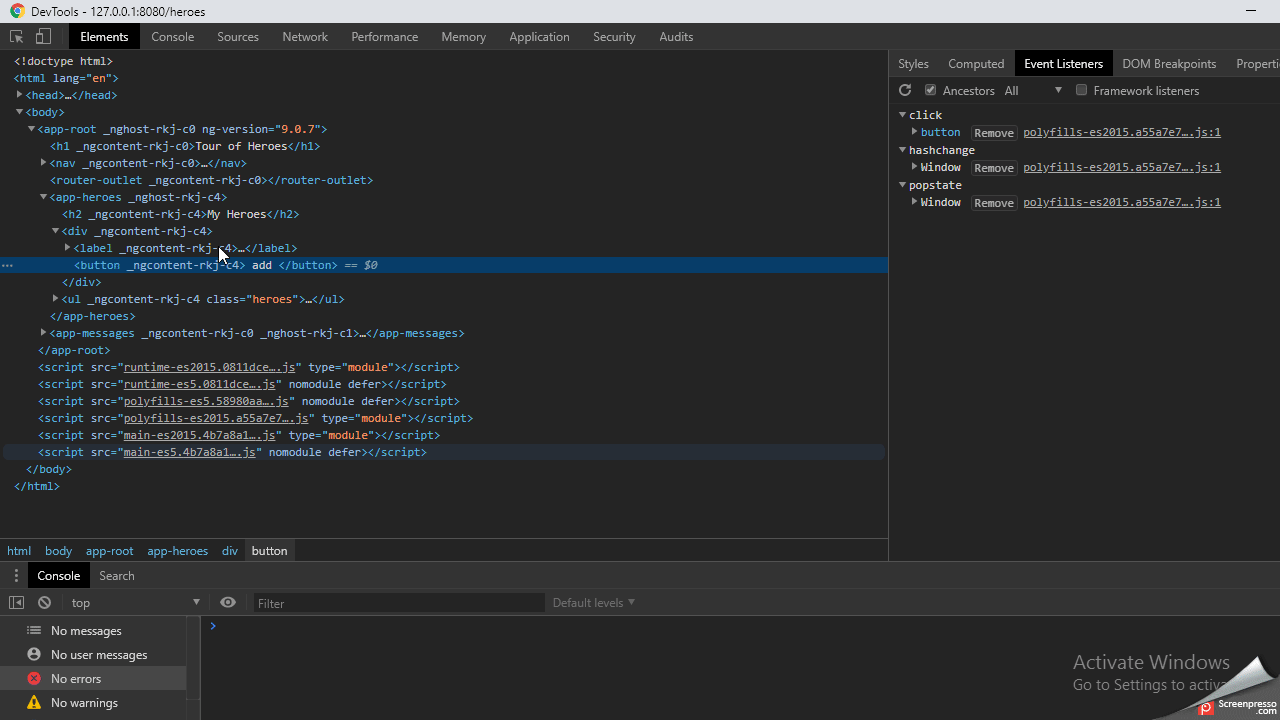1280x720 pixels.
Task: Click the clear console icon
Action: (44, 603)
